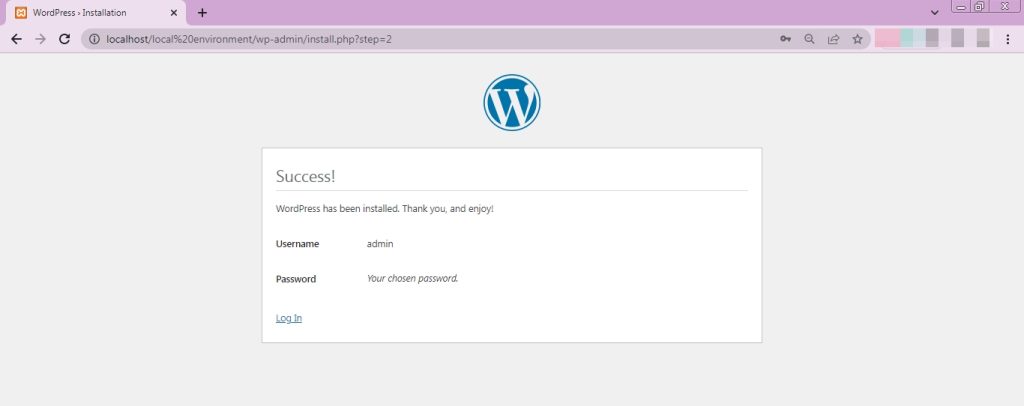Bookmark this page with the star
This screenshot has width=1024, height=406.
click(x=857, y=39)
